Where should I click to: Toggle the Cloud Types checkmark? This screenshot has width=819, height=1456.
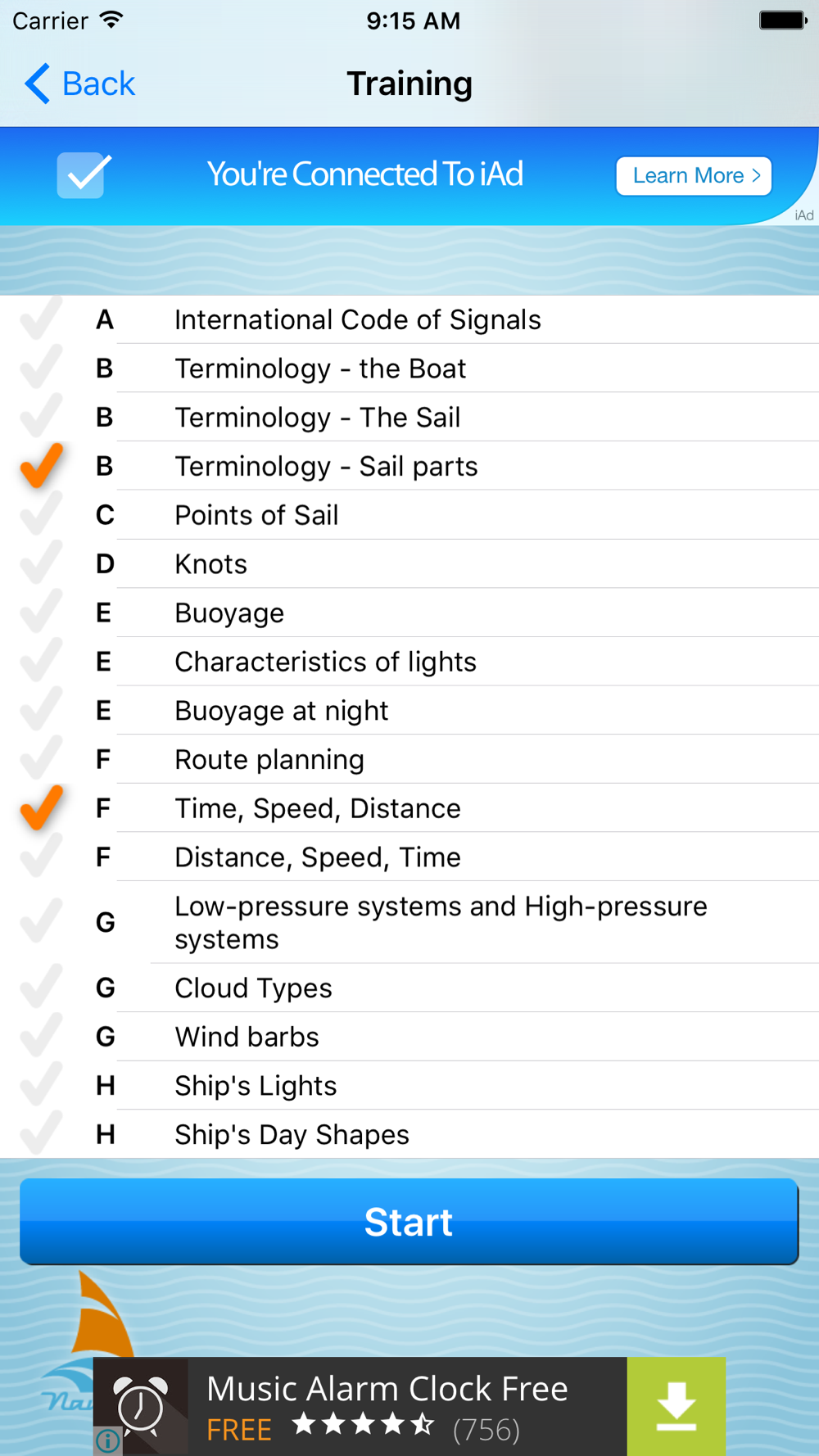pyautogui.click(x=41, y=988)
